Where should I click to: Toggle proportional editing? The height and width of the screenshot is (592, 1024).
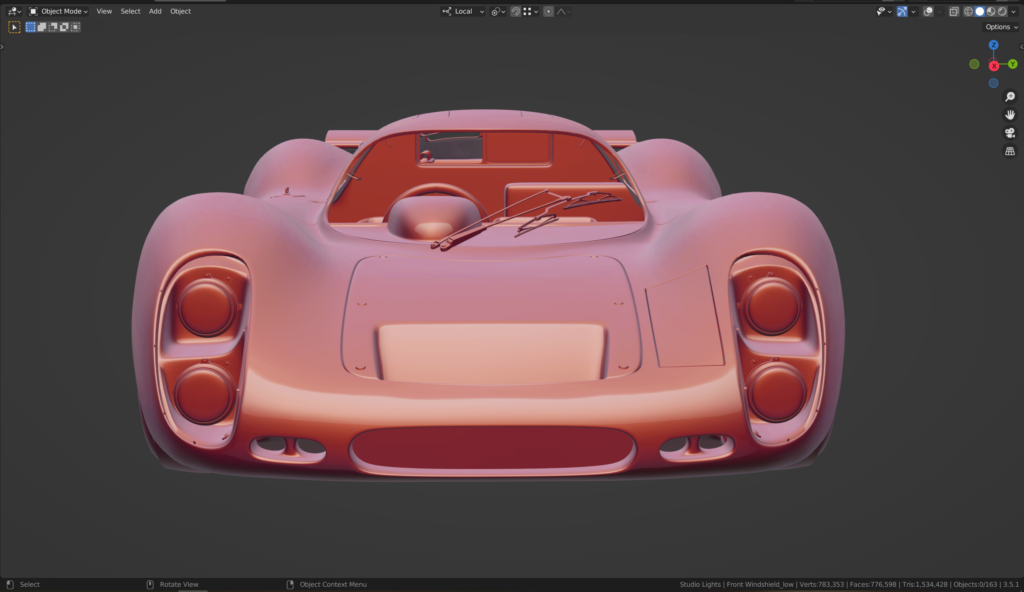(549, 11)
